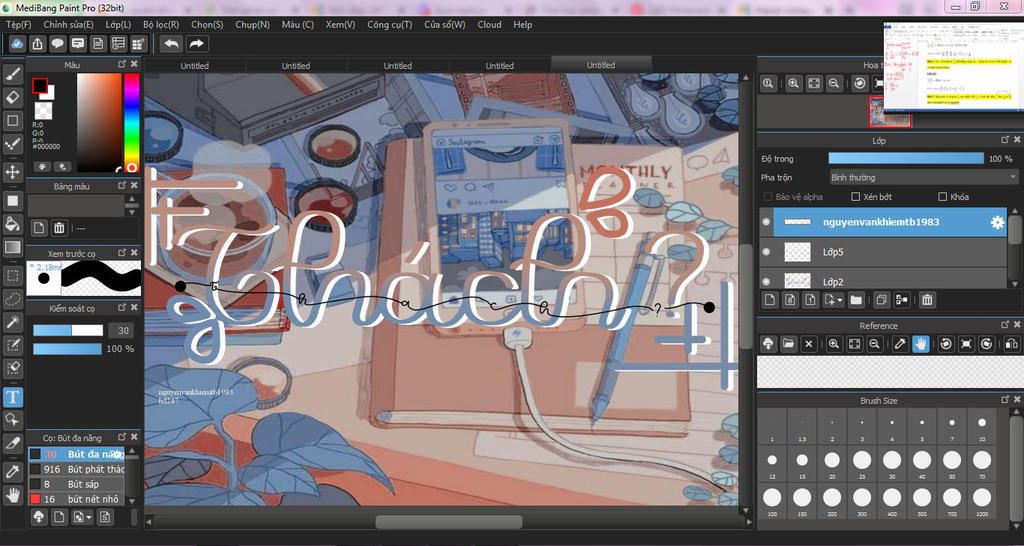
Task: Select the rectangular Selection tool
Action: click(x=12, y=276)
